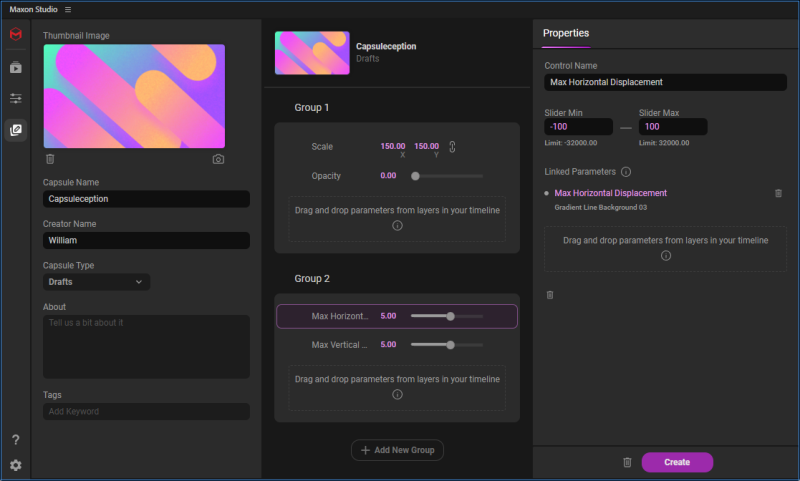
Task: Select the Scale control label
Action: pos(322,146)
